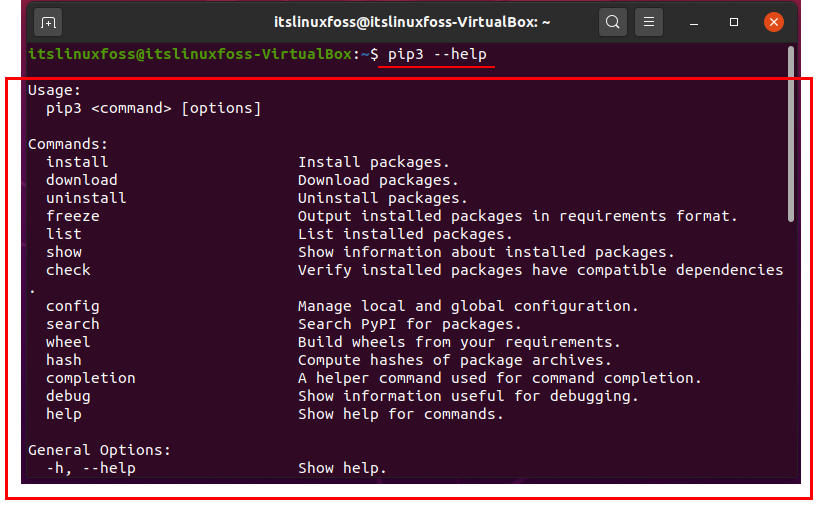Click the 'General Options:' heading
Viewport: 822px width, 512px height.
coord(100,450)
